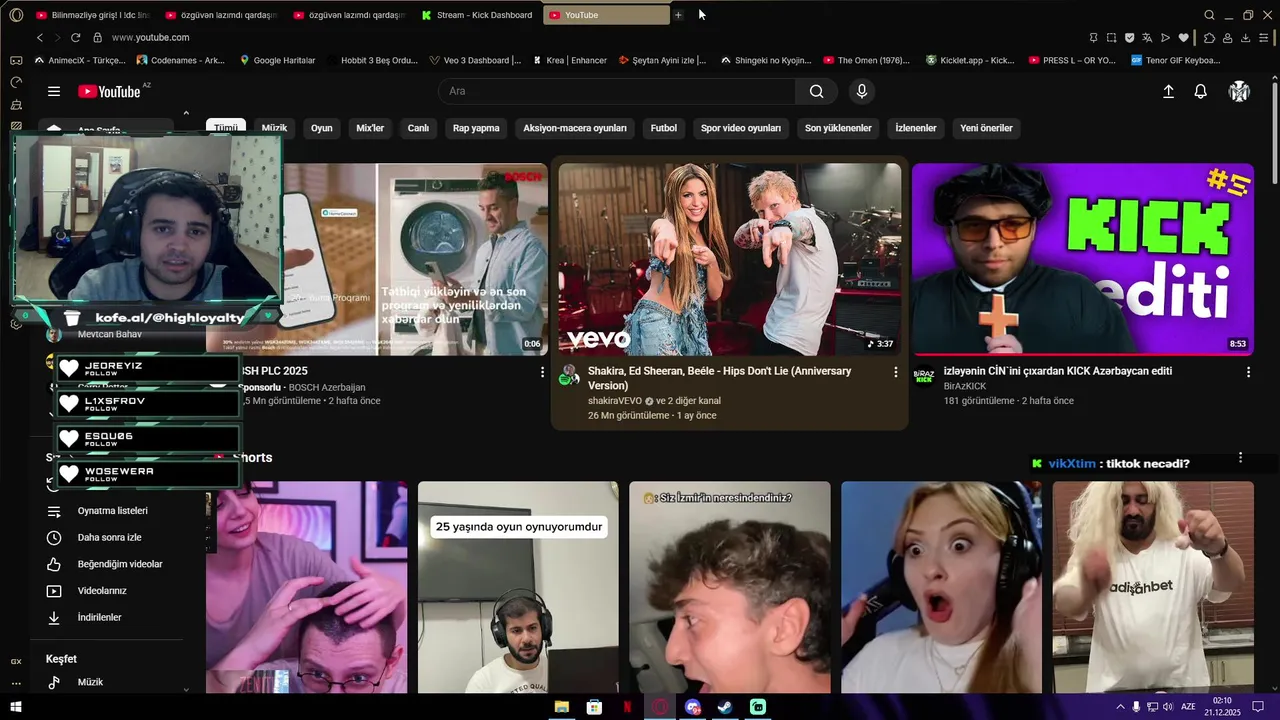1280x720 pixels.
Task: Select the Son yüklenenler chip
Action: 838,128
